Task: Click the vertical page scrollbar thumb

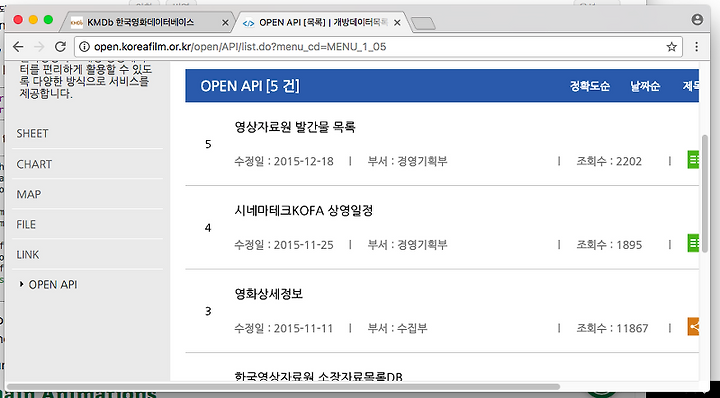Action: coord(705,193)
